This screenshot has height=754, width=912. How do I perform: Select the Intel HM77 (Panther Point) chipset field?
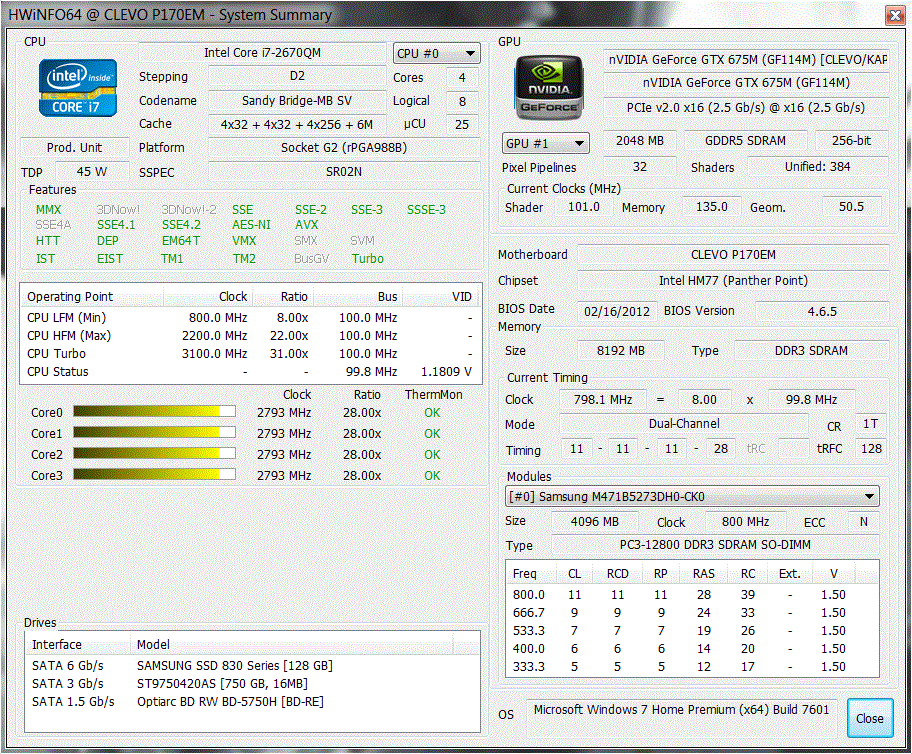click(x=733, y=280)
